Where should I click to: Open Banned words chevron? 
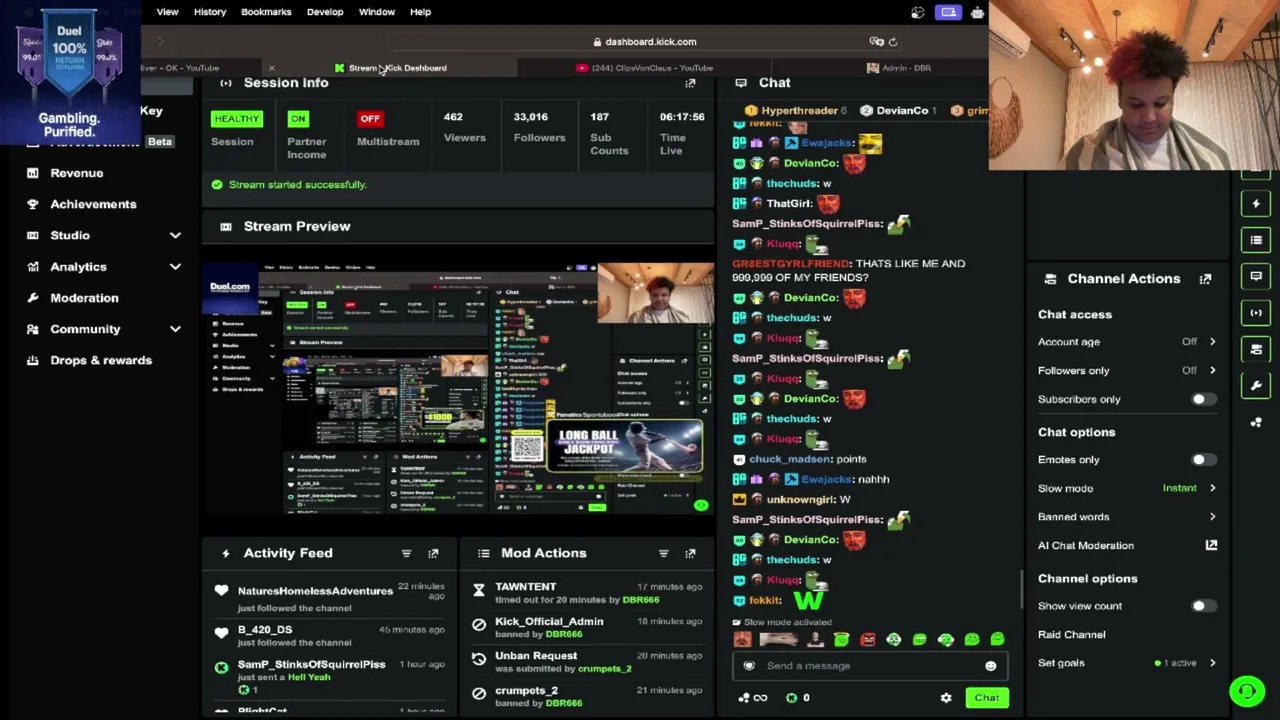pyautogui.click(x=1212, y=517)
